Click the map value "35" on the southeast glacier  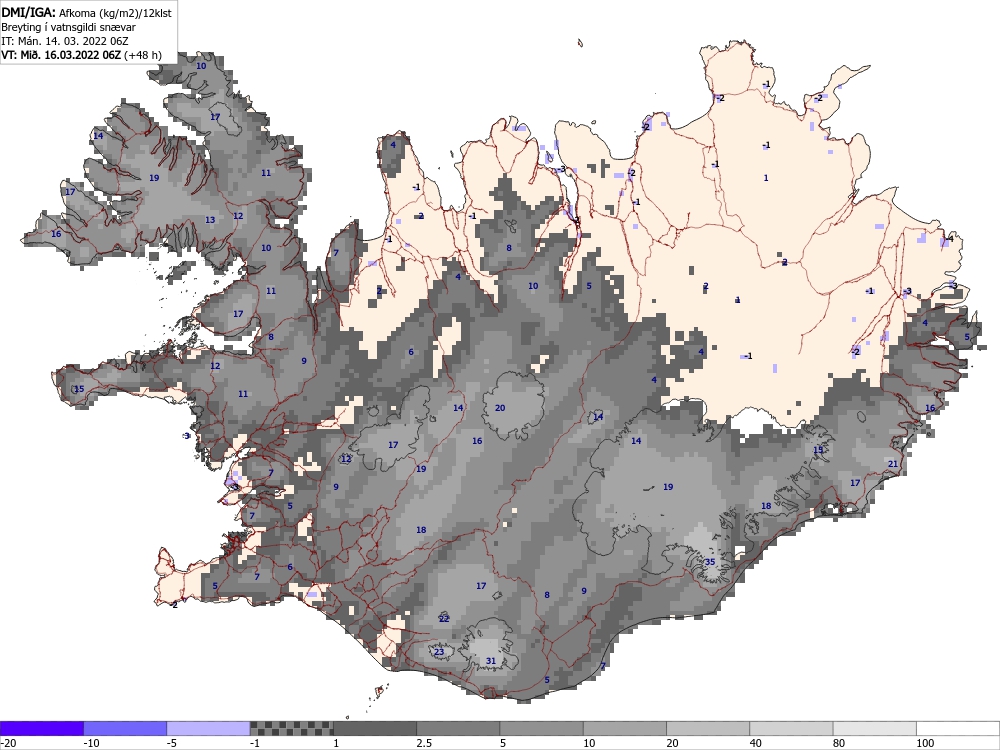pos(710,562)
